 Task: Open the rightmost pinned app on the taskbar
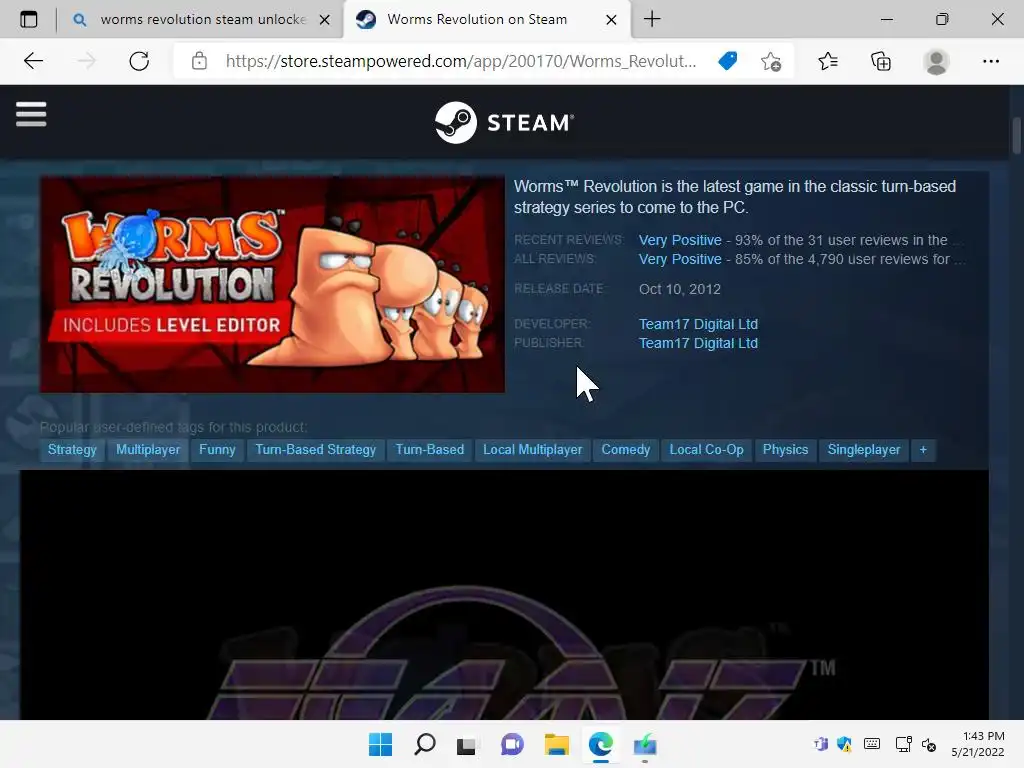point(645,744)
